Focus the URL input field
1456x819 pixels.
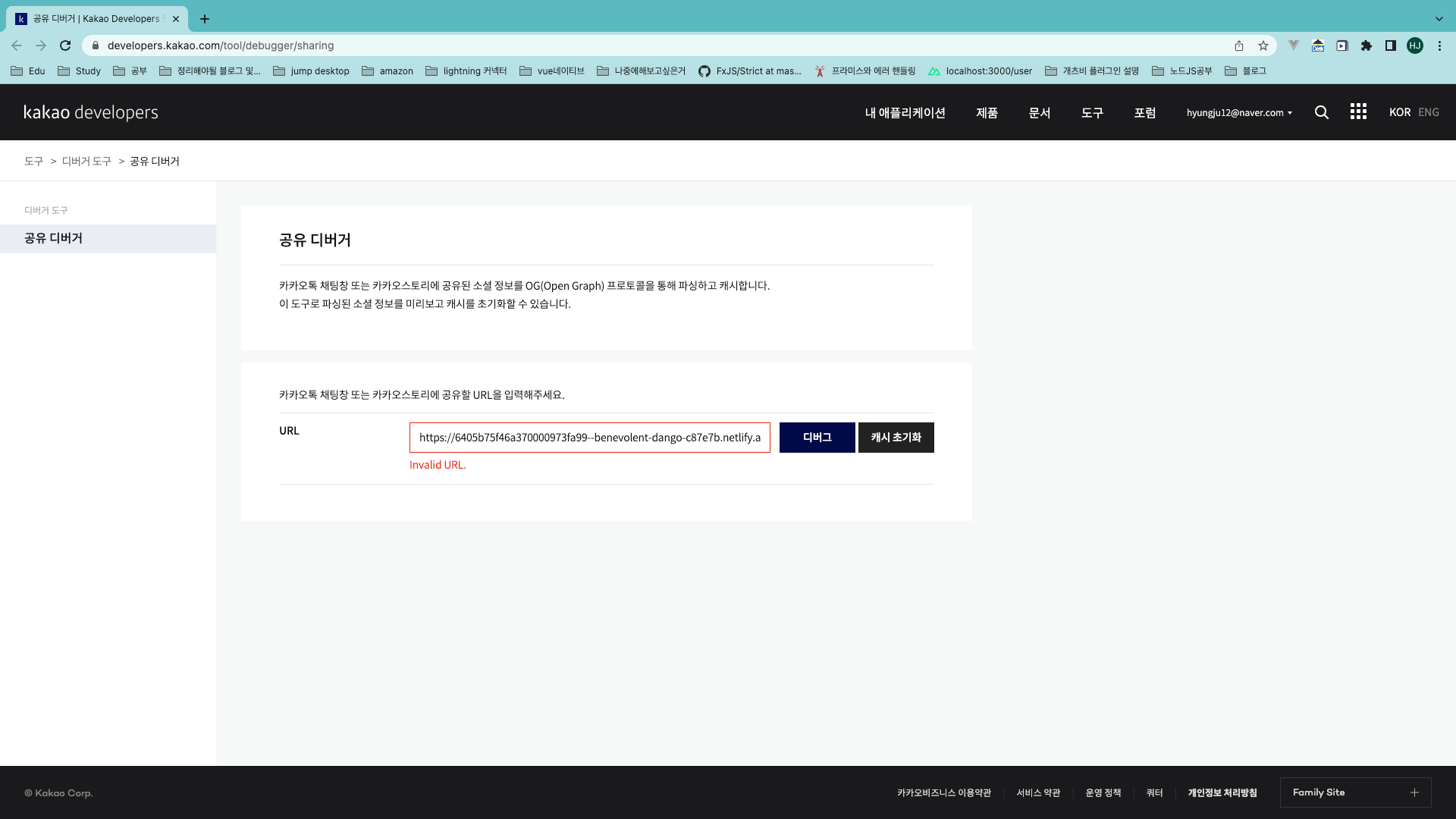(589, 438)
